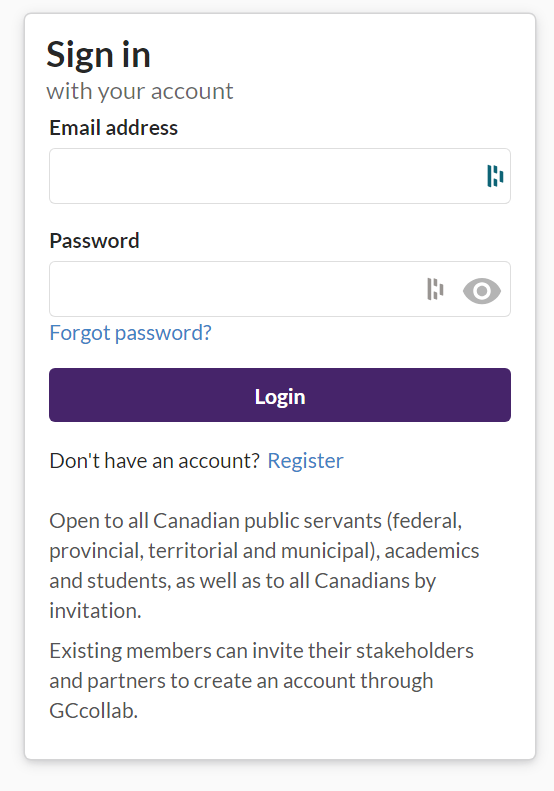
Task: Click the 'with your account' subtitle
Action: pyautogui.click(x=140, y=91)
